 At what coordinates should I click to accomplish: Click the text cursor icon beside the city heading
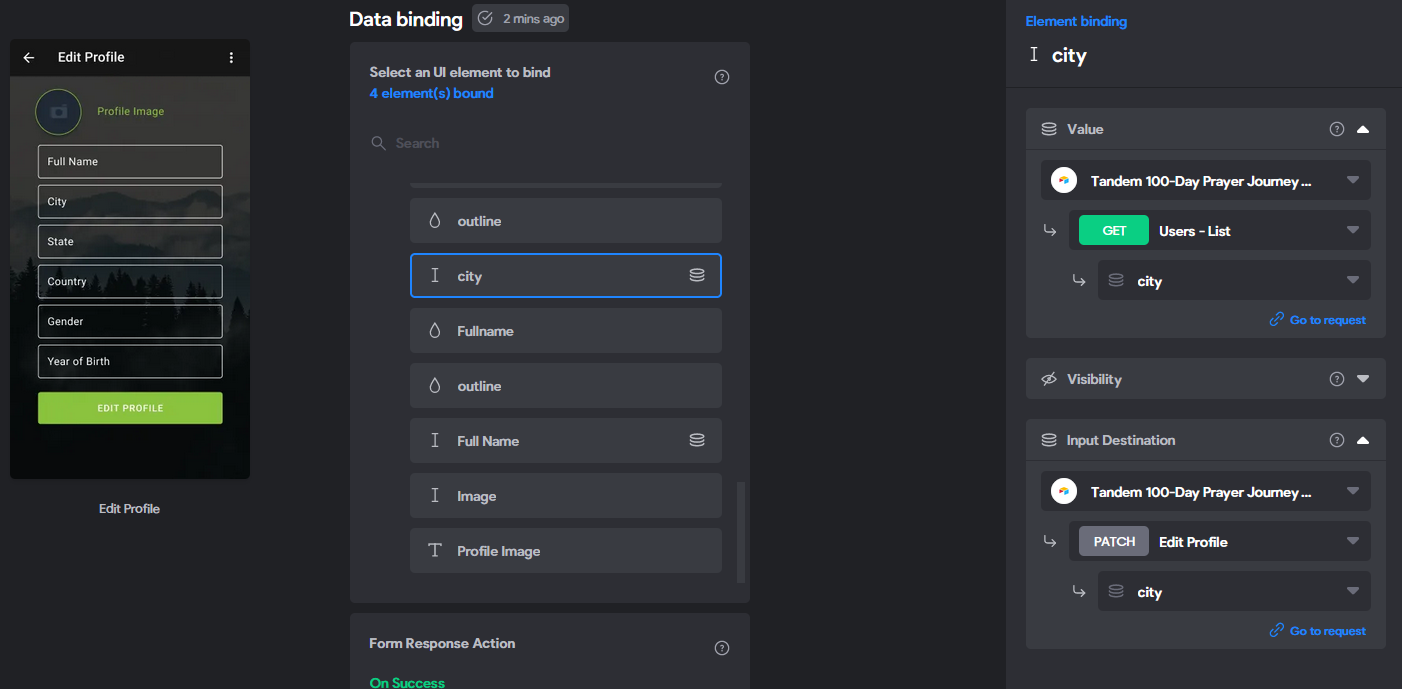pos(1034,55)
